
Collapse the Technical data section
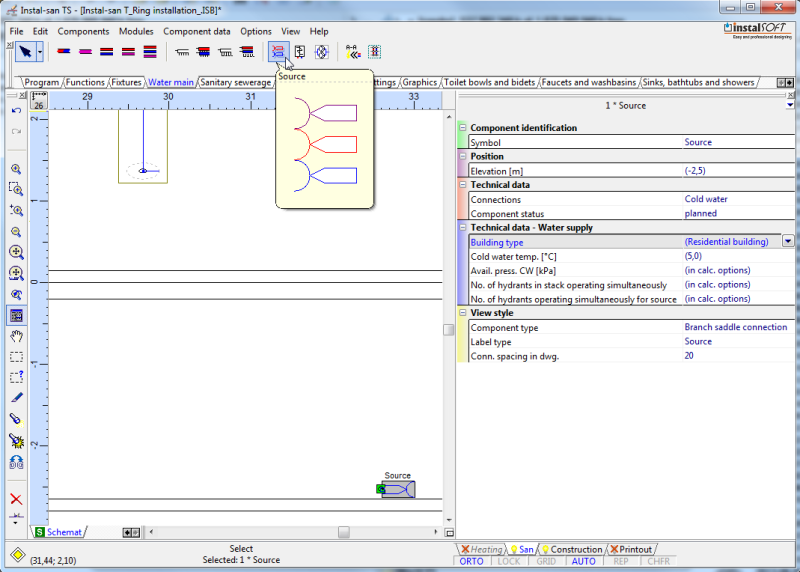(x=463, y=184)
